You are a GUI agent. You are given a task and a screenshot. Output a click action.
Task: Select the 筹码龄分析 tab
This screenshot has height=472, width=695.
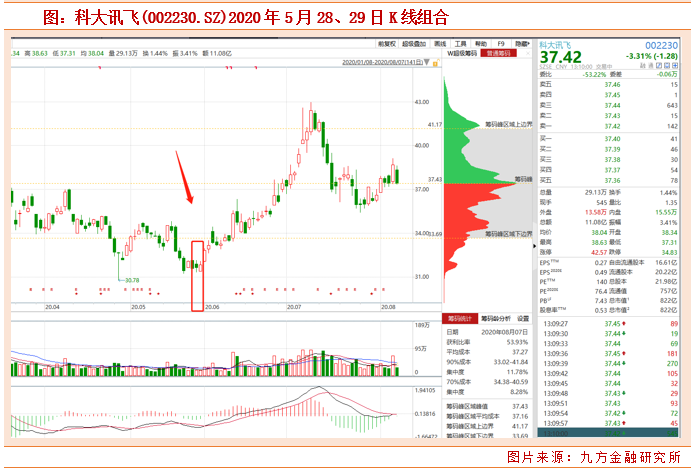tap(496, 318)
